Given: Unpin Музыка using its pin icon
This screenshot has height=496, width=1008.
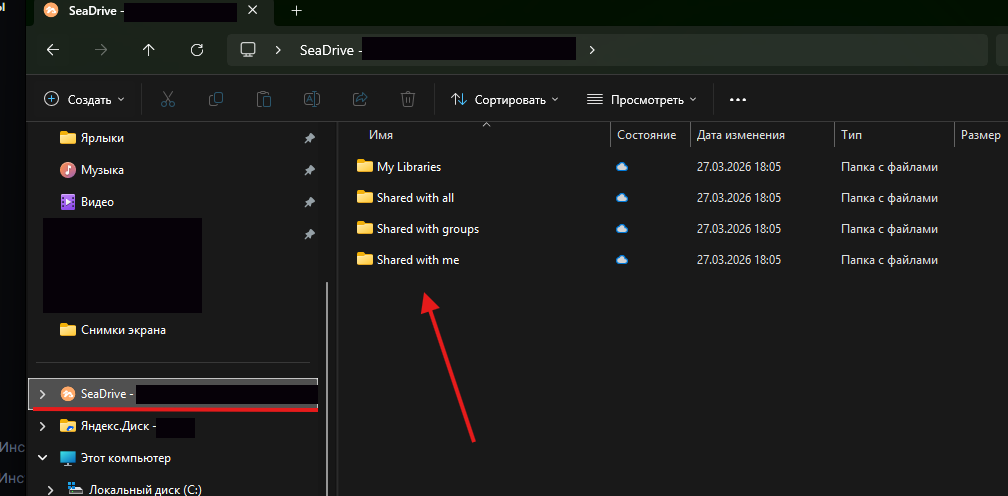Looking at the screenshot, I should tap(309, 170).
